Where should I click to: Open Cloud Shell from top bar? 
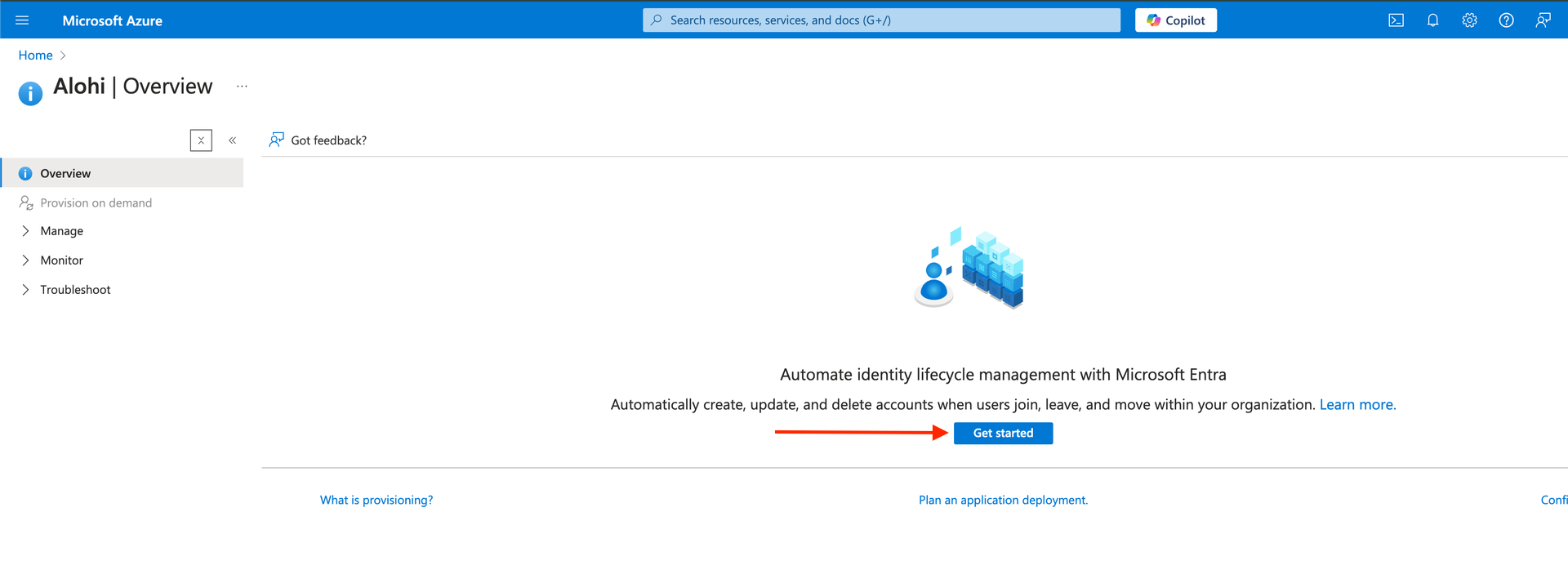click(1396, 20)
